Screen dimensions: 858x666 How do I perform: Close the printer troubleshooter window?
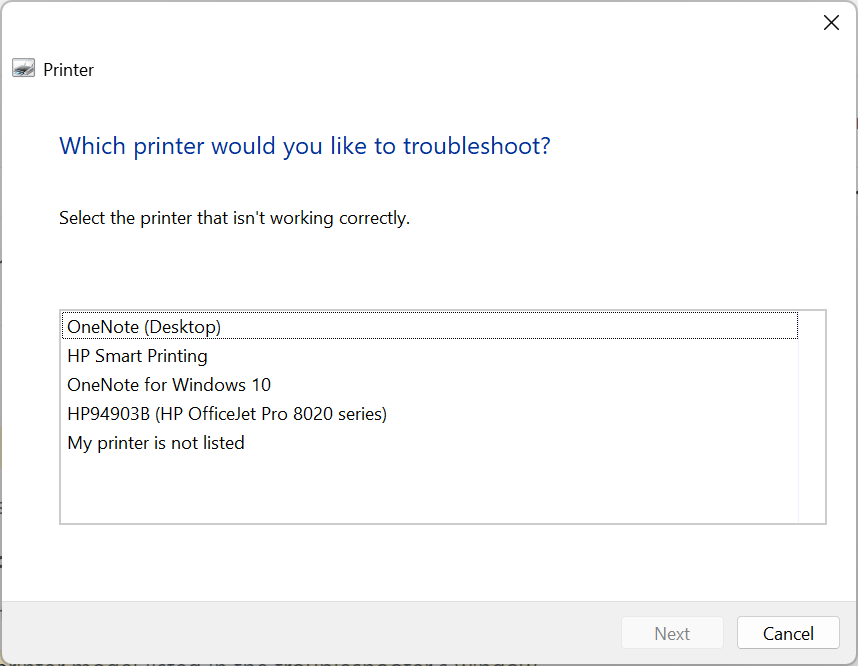coord(831,23)
